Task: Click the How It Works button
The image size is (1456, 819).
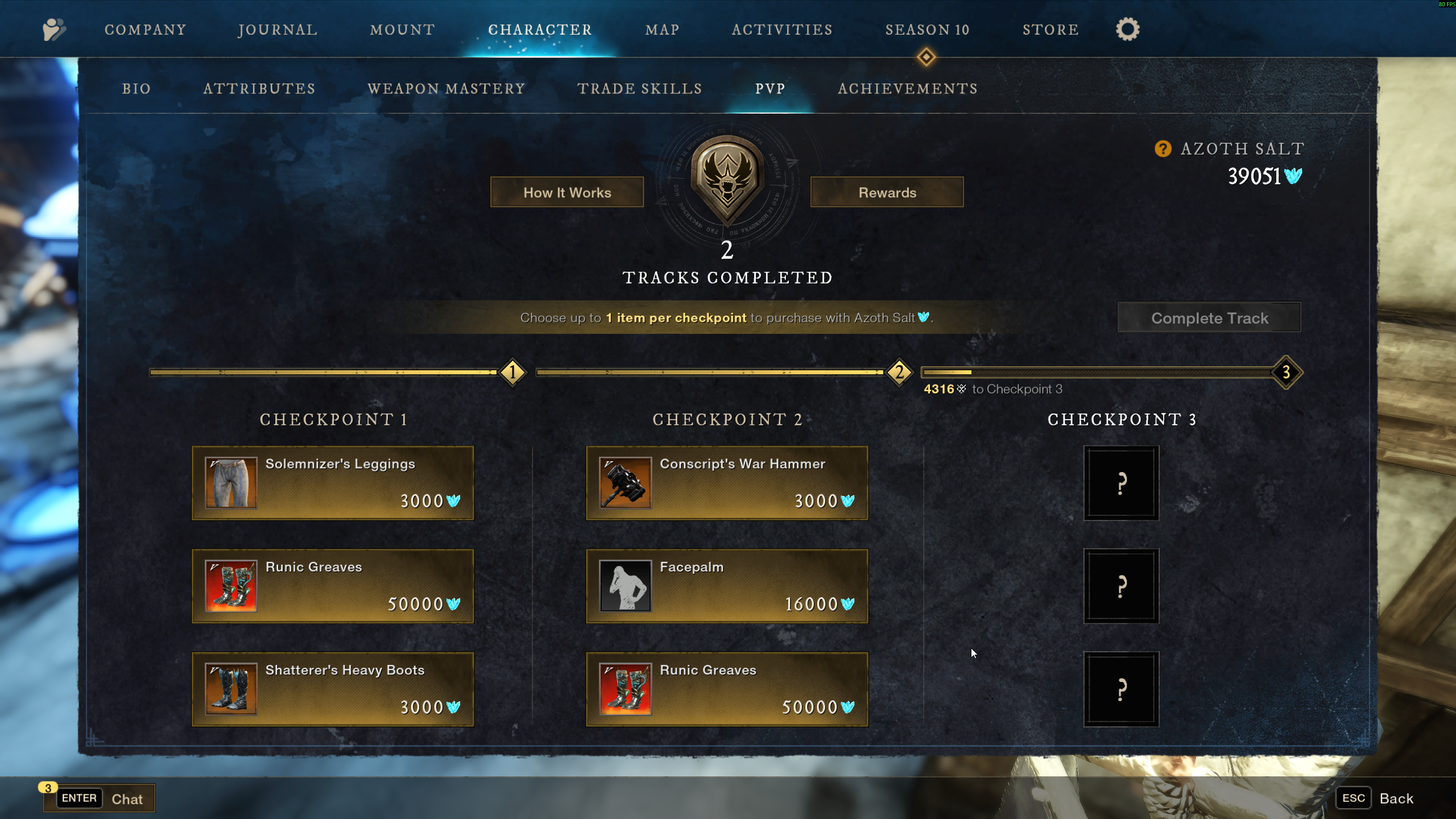Action: click(567, 192)
